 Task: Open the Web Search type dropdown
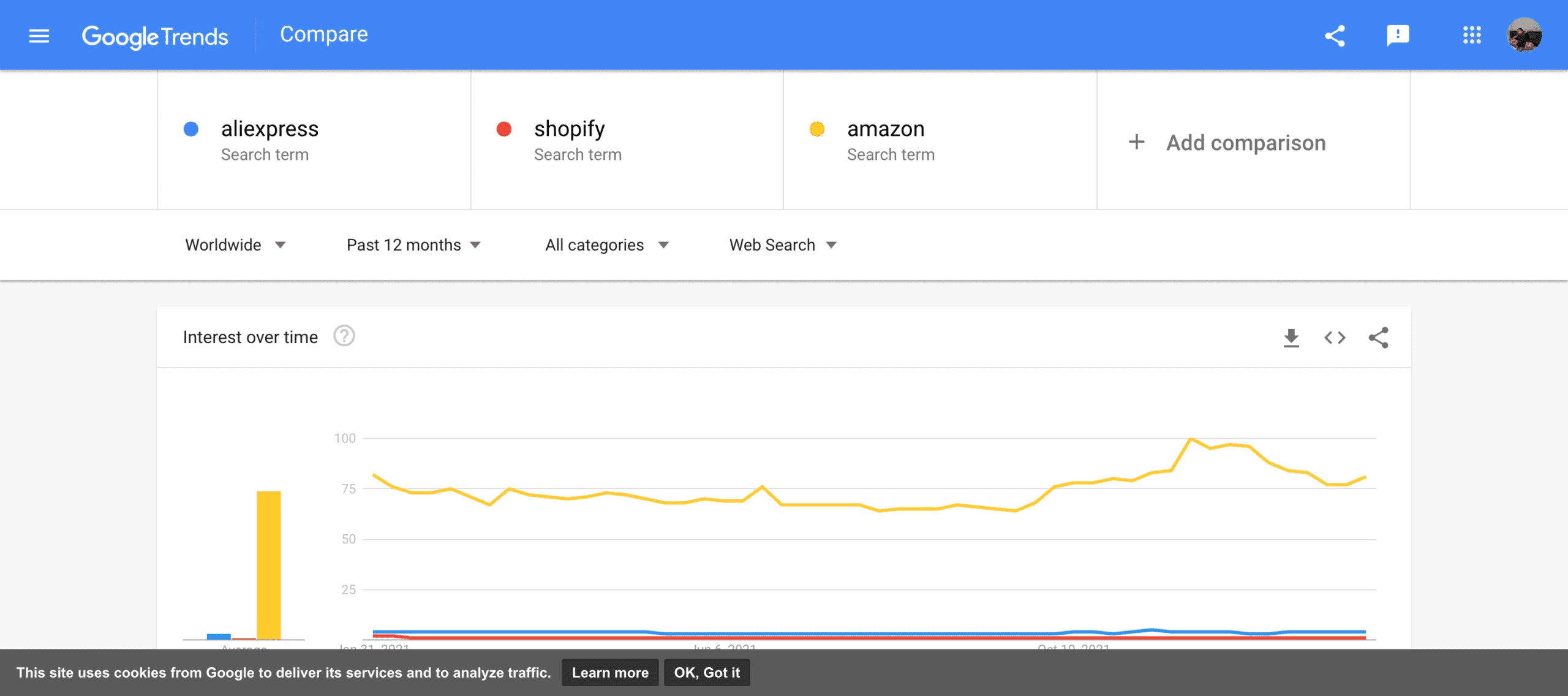(782, 245)
